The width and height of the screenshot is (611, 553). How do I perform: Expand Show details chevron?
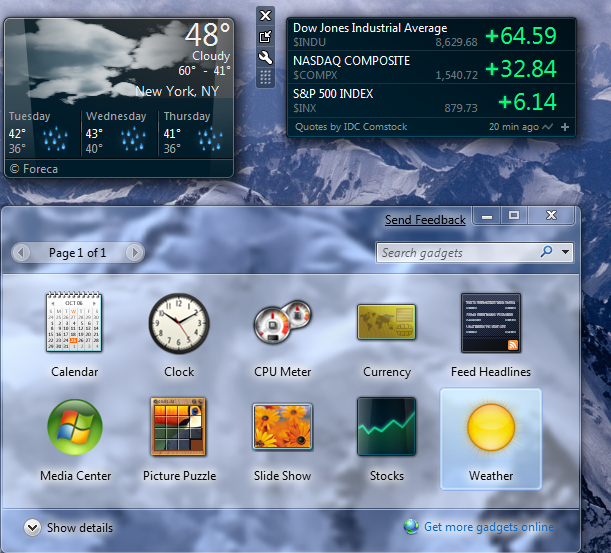(x=32, y=528)
